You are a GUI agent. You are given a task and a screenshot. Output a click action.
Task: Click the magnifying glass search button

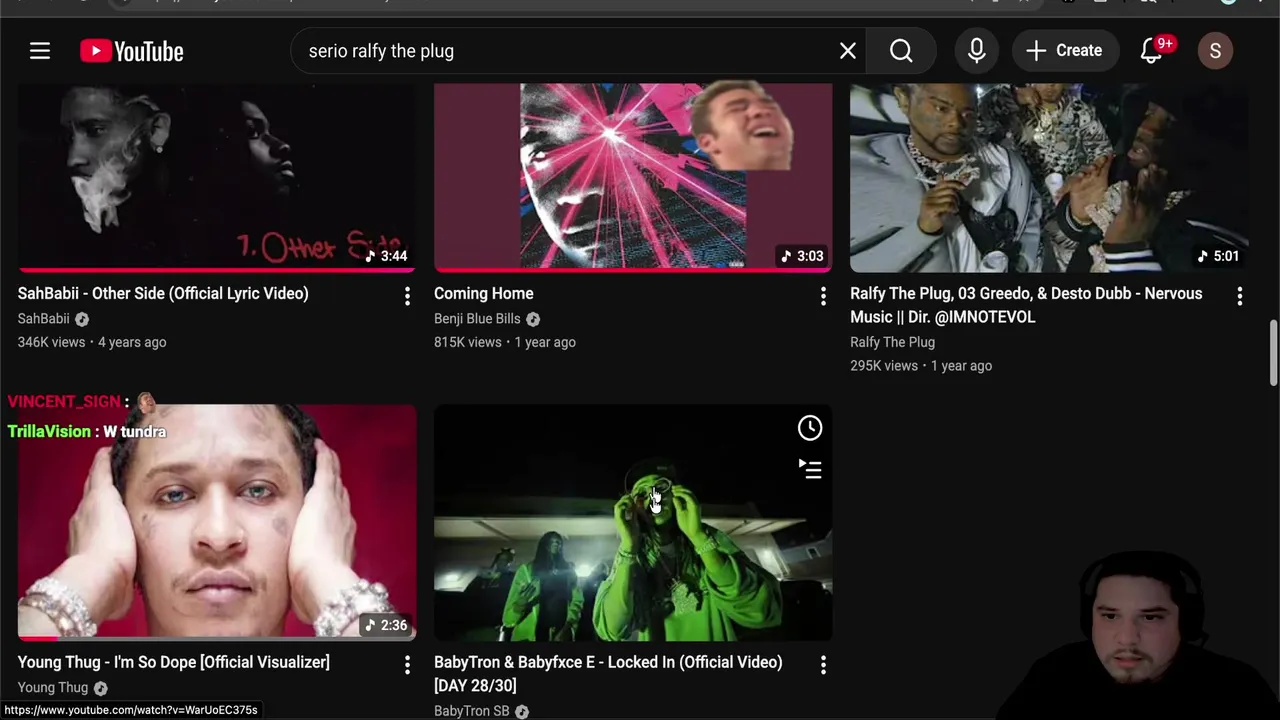pos(901,51)
